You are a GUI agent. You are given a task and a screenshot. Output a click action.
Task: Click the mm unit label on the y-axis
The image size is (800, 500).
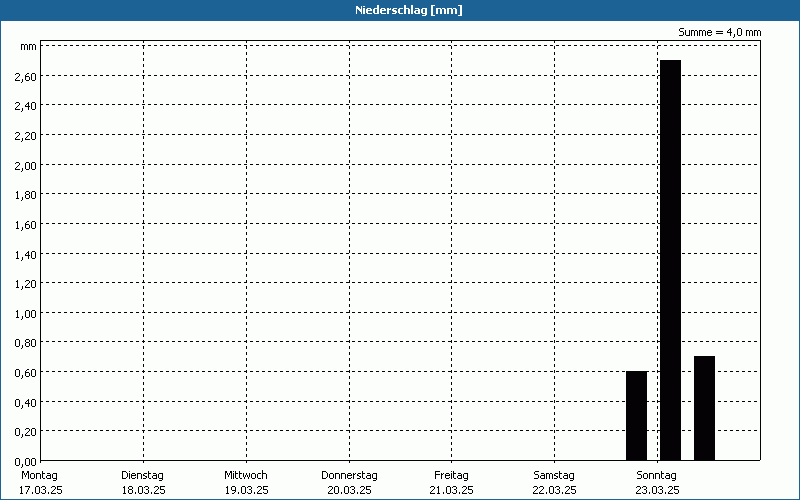click(29, 47)
